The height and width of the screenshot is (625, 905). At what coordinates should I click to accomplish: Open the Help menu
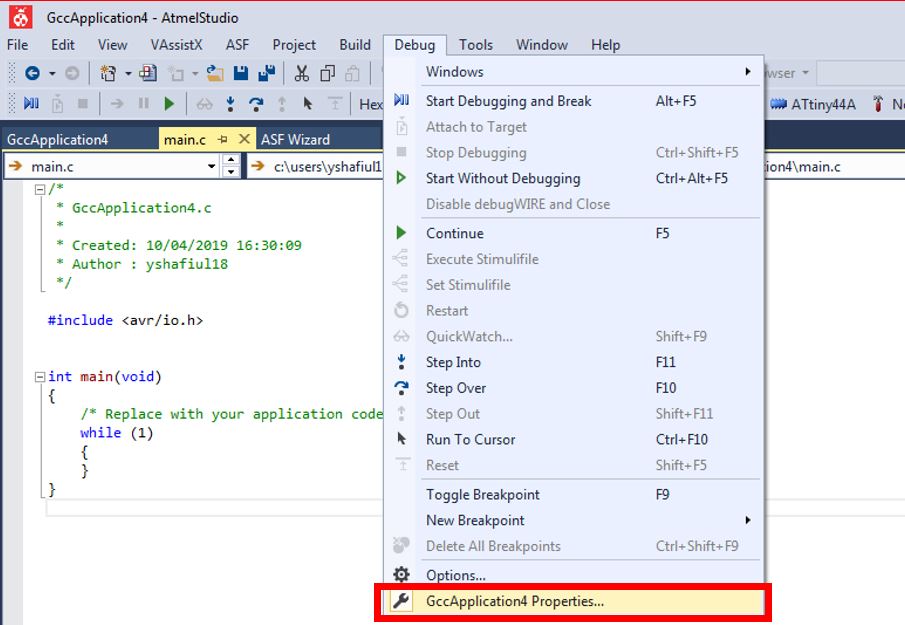pyautogui.click(x=605, y=44)
